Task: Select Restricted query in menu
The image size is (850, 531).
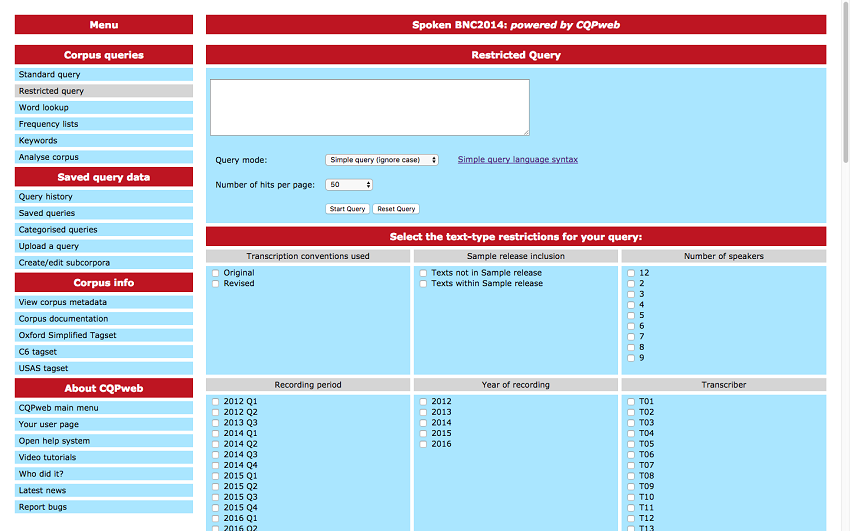Action: pos(104,91)
